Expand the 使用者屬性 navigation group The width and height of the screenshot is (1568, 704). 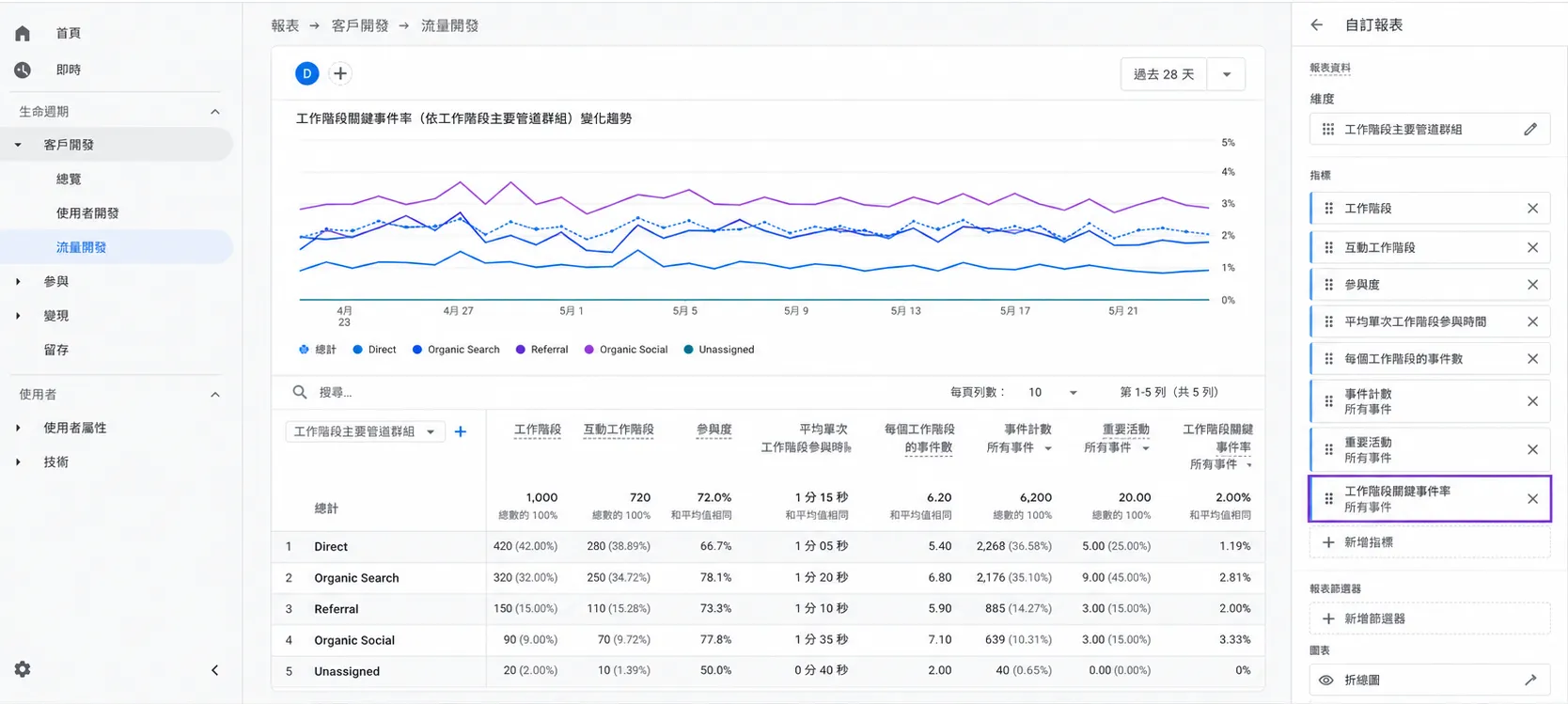tap(18, 428)
